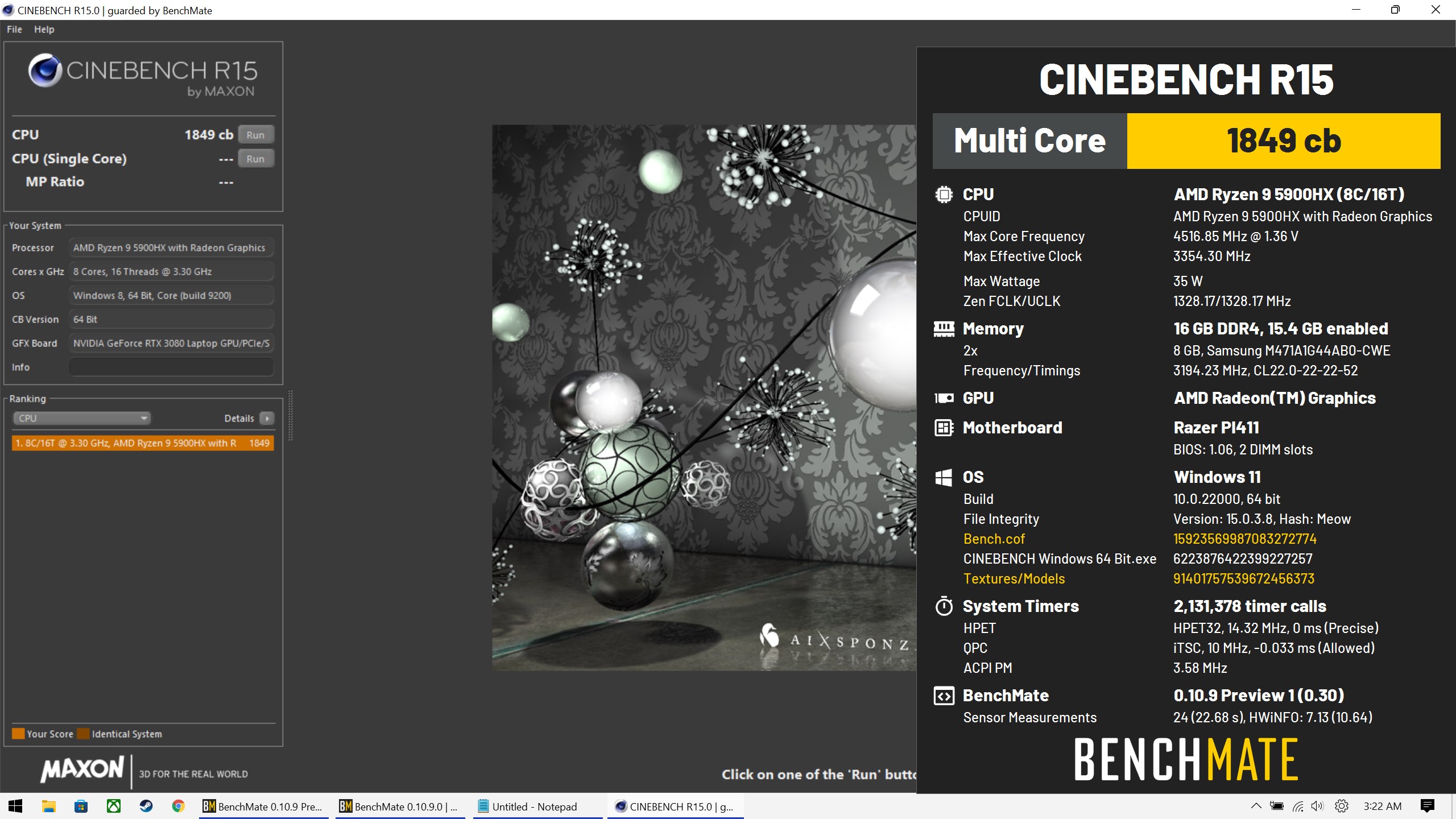Switch to BenchMate 0.10.9.0 taskbar window

tap(400, 806)
